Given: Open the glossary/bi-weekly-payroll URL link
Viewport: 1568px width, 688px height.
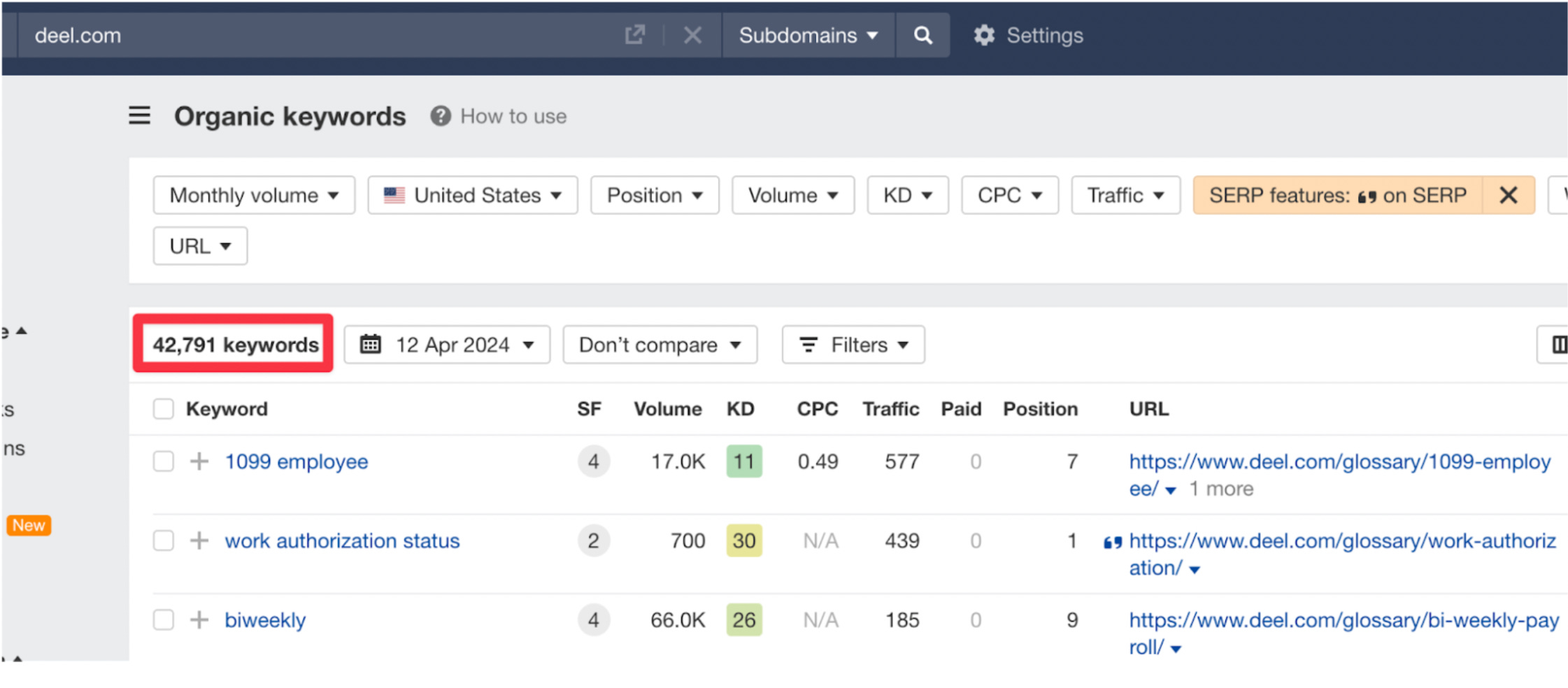Looking at the screenshot, I should [x=1344, y=633].
